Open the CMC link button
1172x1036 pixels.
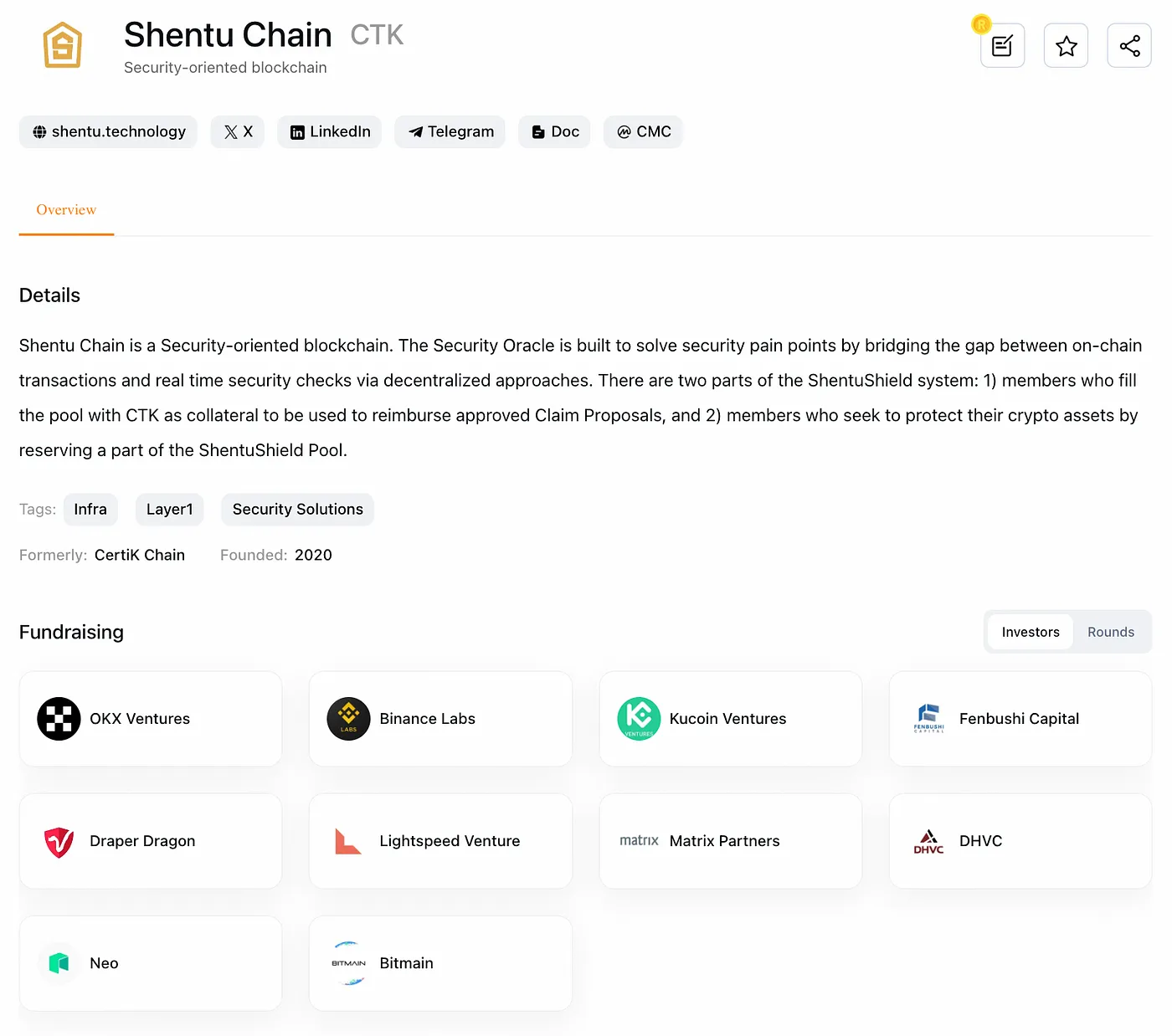click(644, 132)
